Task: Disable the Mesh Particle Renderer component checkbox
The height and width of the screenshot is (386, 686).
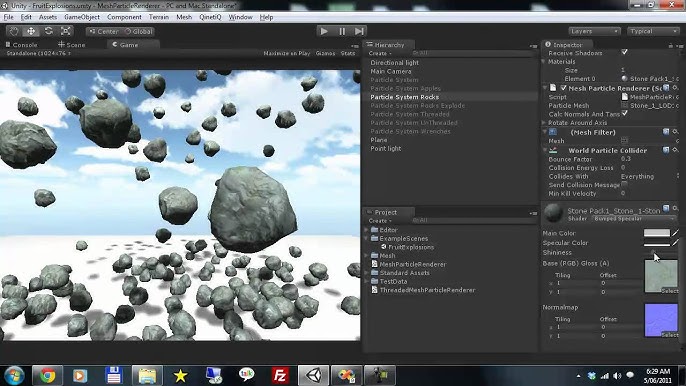Action: point(564,88)
